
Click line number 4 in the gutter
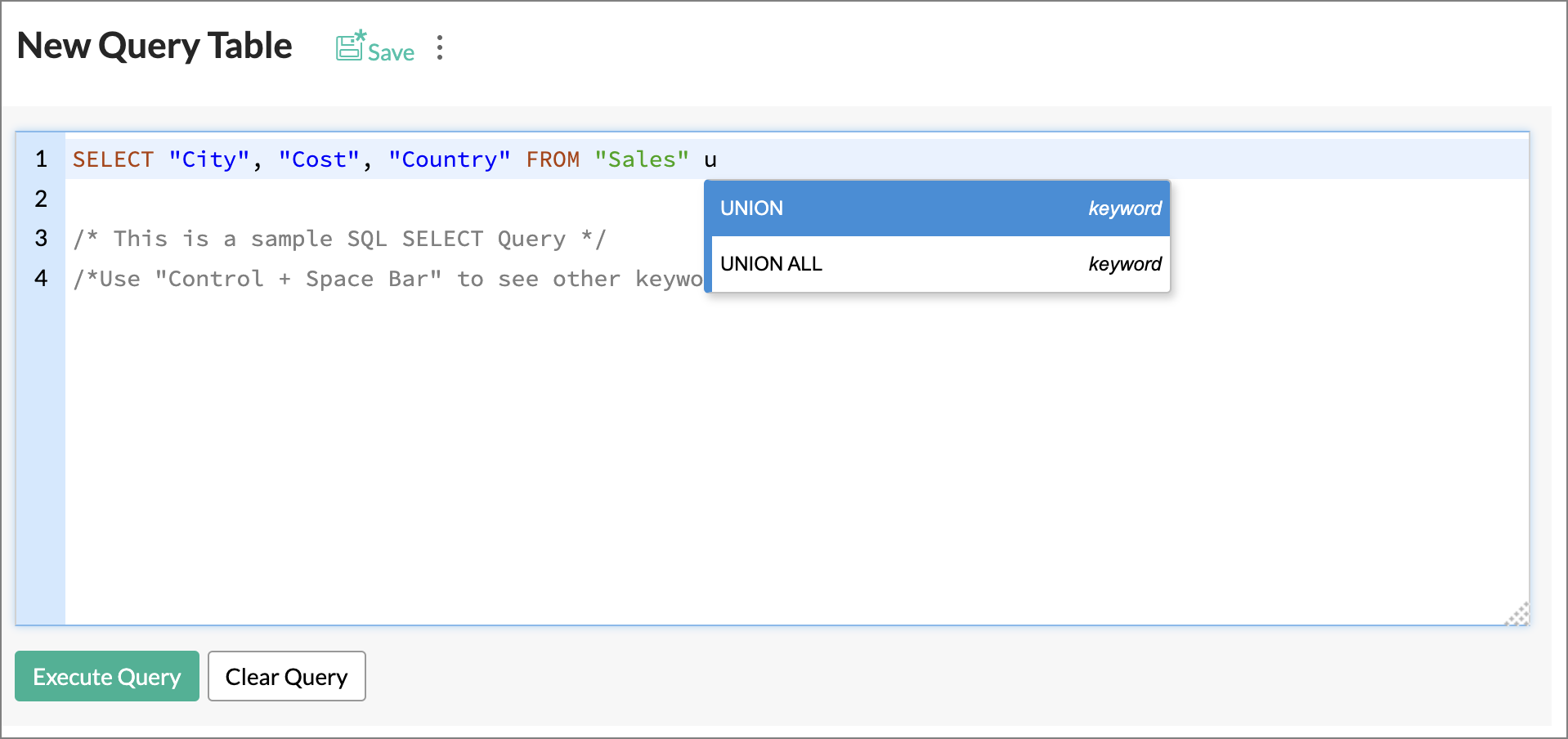point(41,279)
